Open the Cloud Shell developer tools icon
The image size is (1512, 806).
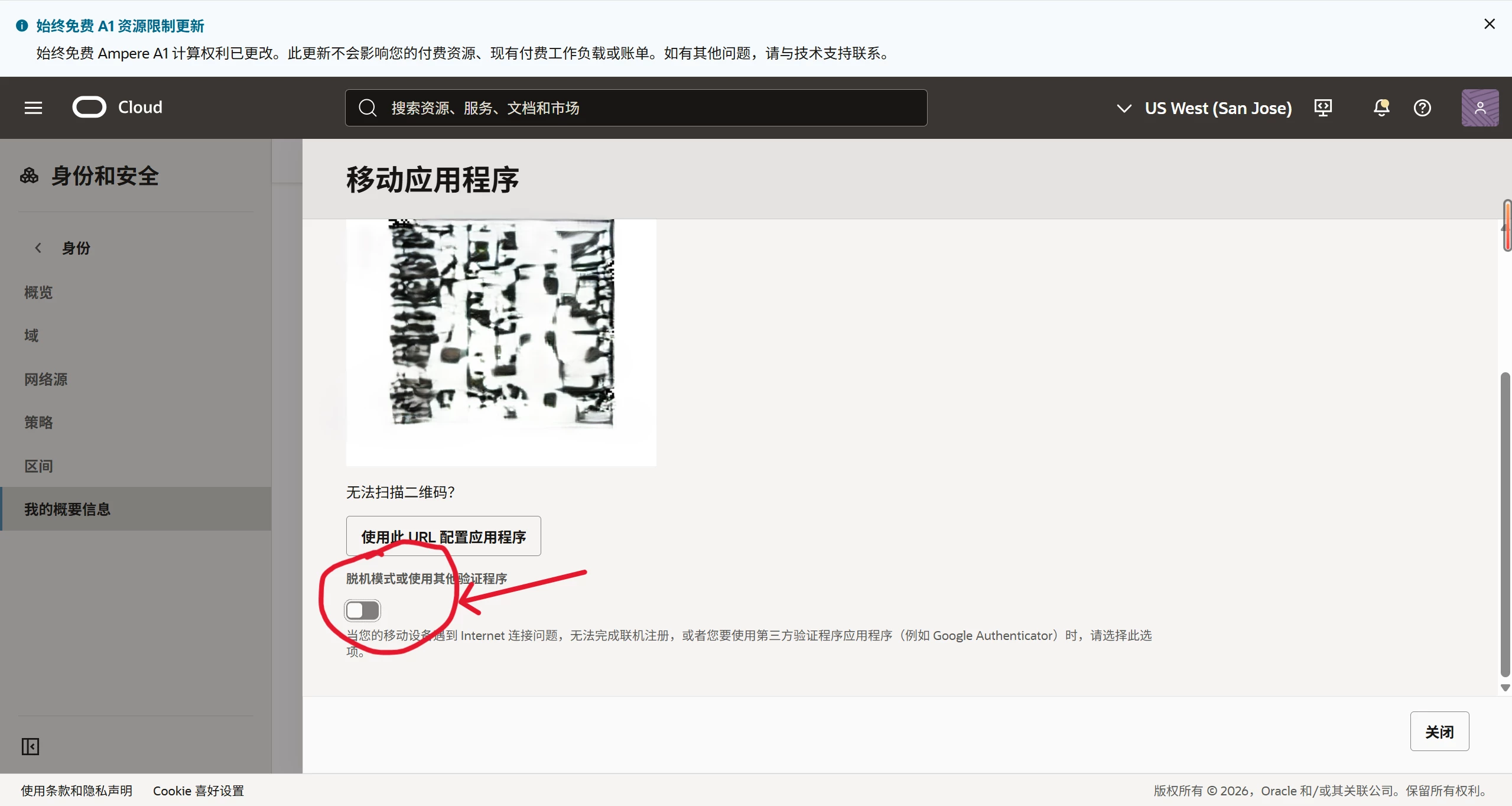tap(1323, 108)
